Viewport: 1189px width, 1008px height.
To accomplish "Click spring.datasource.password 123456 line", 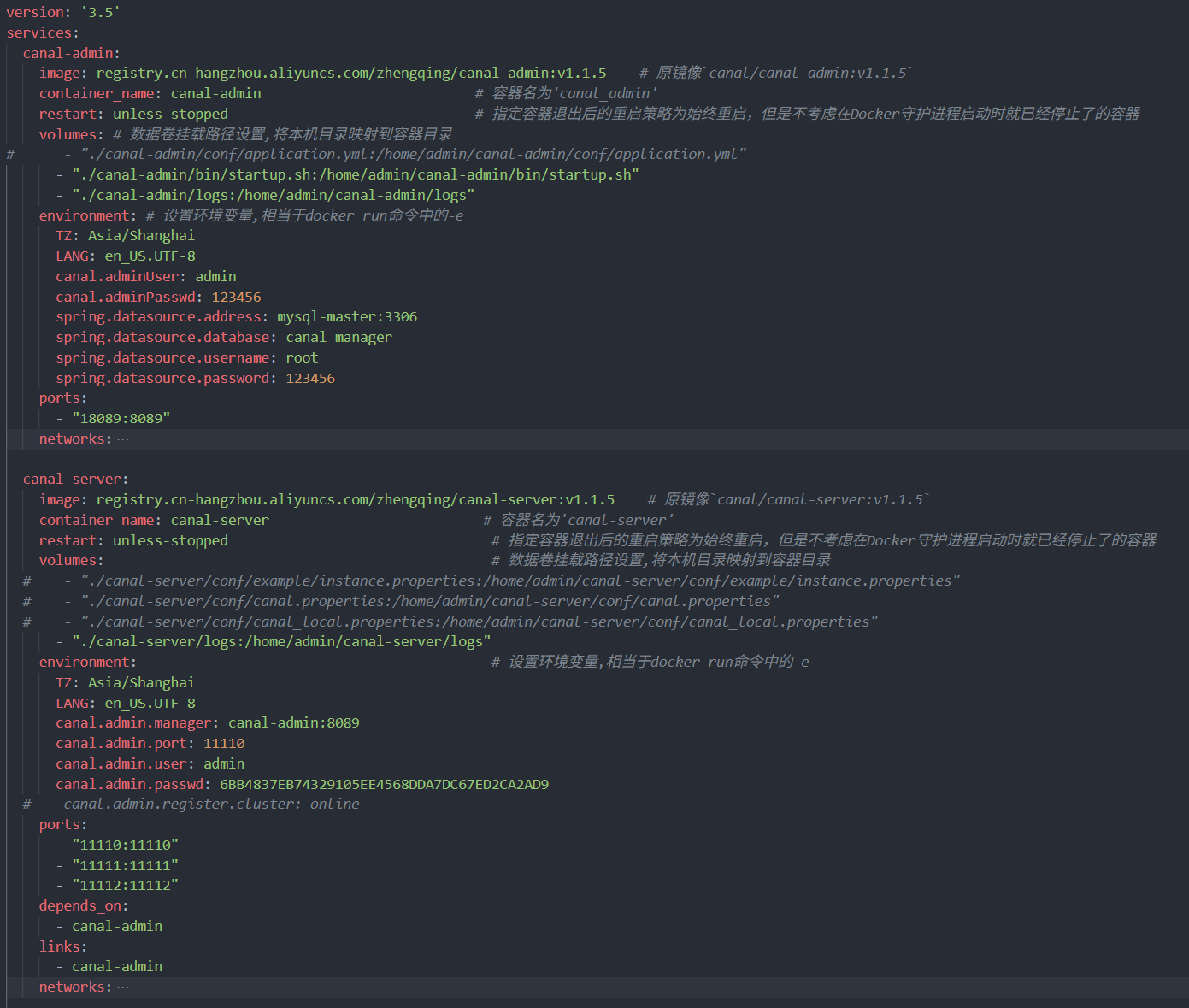I will 196,379.
